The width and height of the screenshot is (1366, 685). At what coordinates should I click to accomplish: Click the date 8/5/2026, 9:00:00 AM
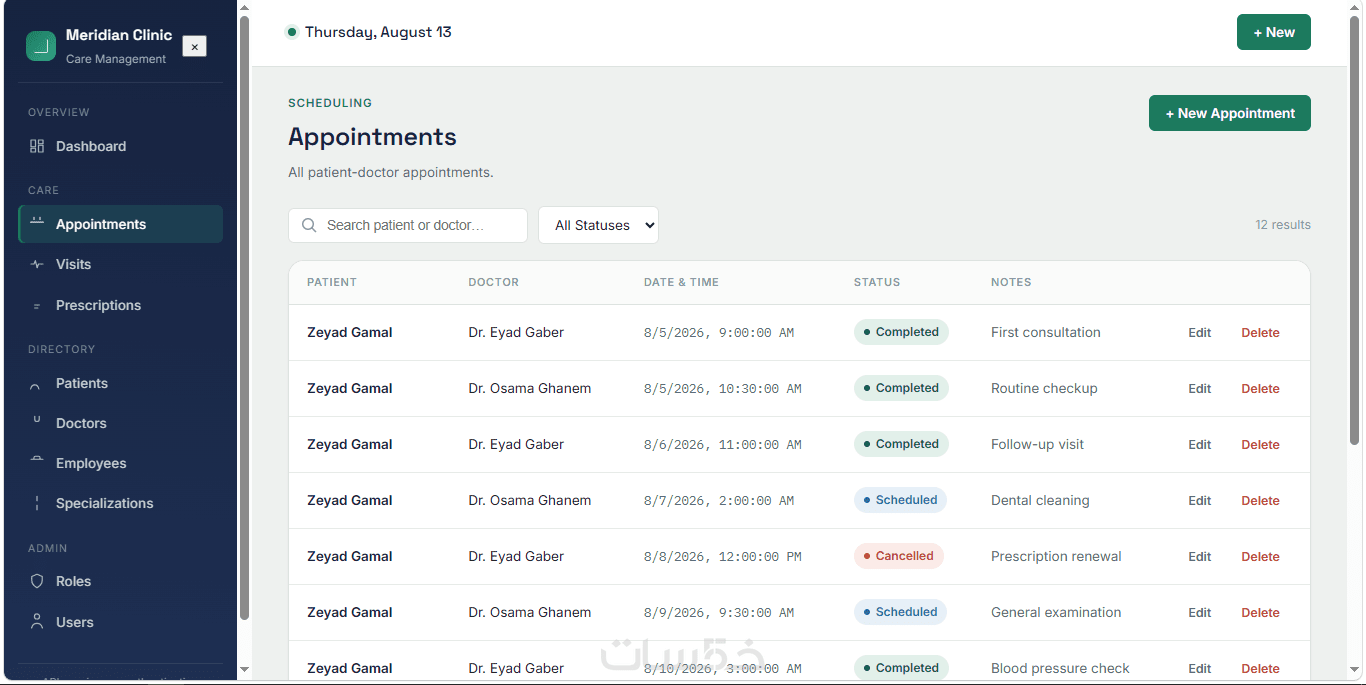719,333
